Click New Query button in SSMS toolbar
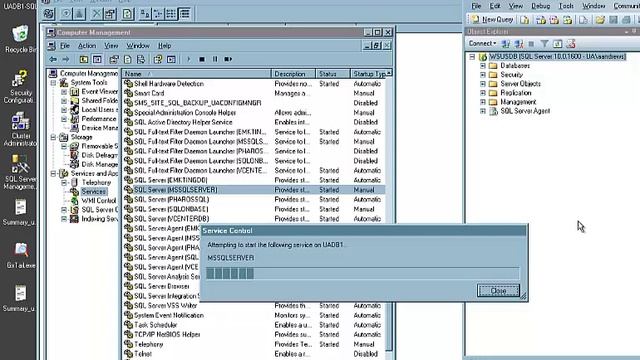Image resolution: width=640 pixels, height=360 pixels. coord(492,19)
